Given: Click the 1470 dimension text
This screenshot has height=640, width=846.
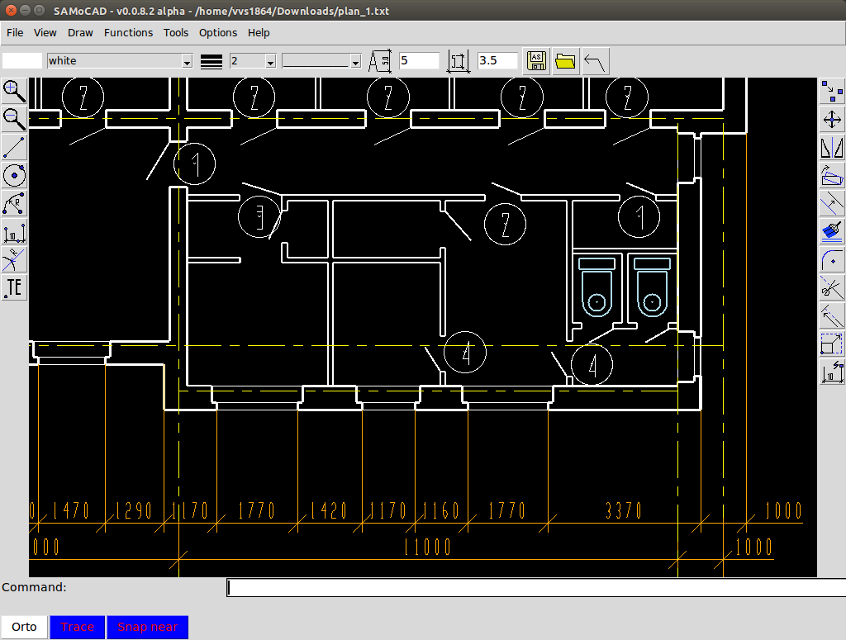Looking at the screenshot, I should pos(71,510).
